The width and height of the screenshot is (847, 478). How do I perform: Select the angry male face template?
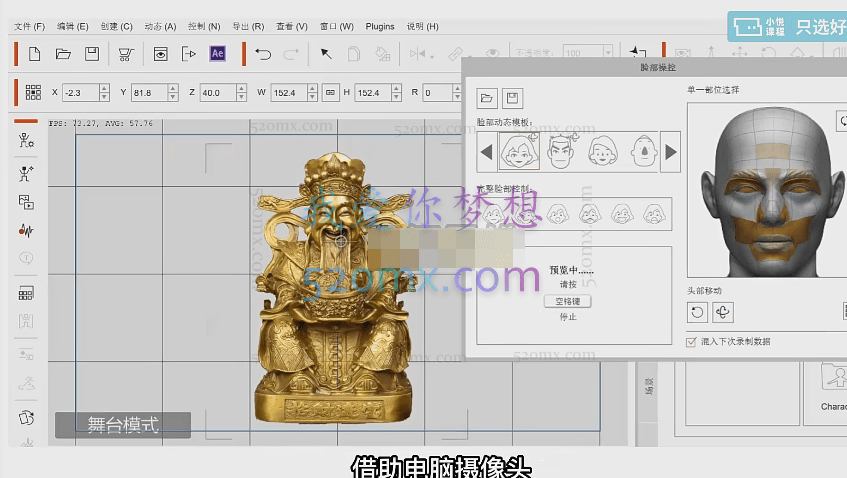click(x=561, y=151)
